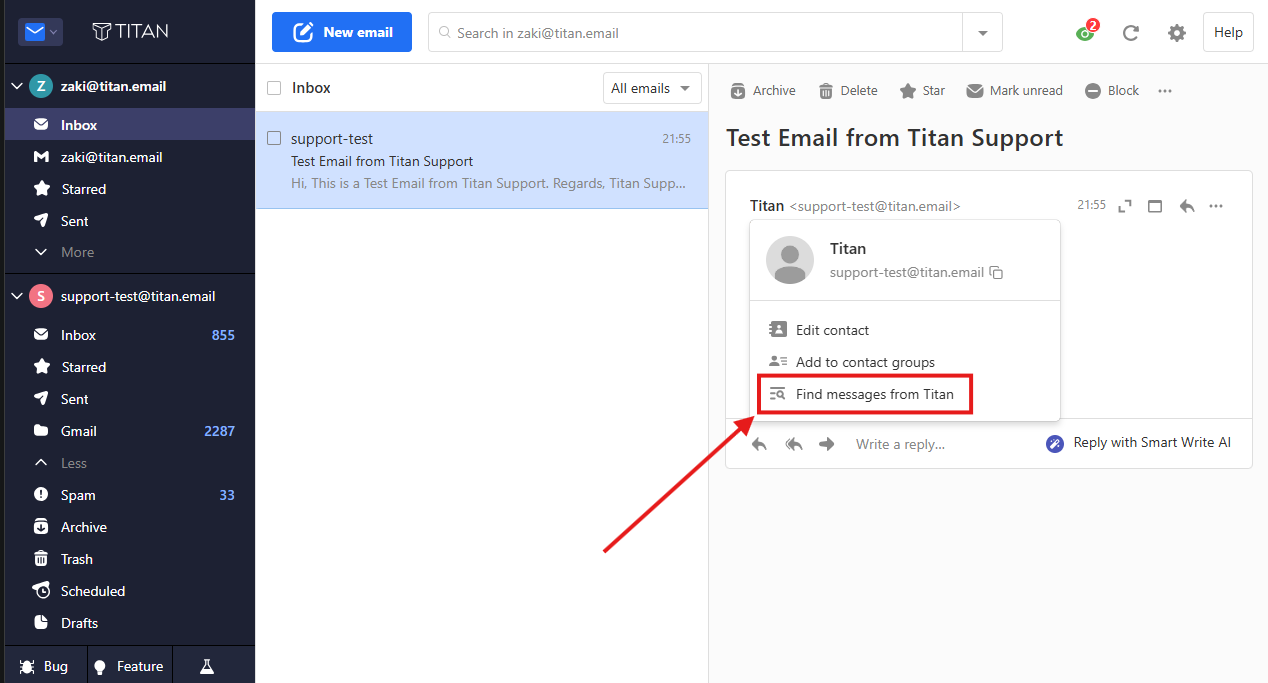Expand the message with the expand icon

1125,206
